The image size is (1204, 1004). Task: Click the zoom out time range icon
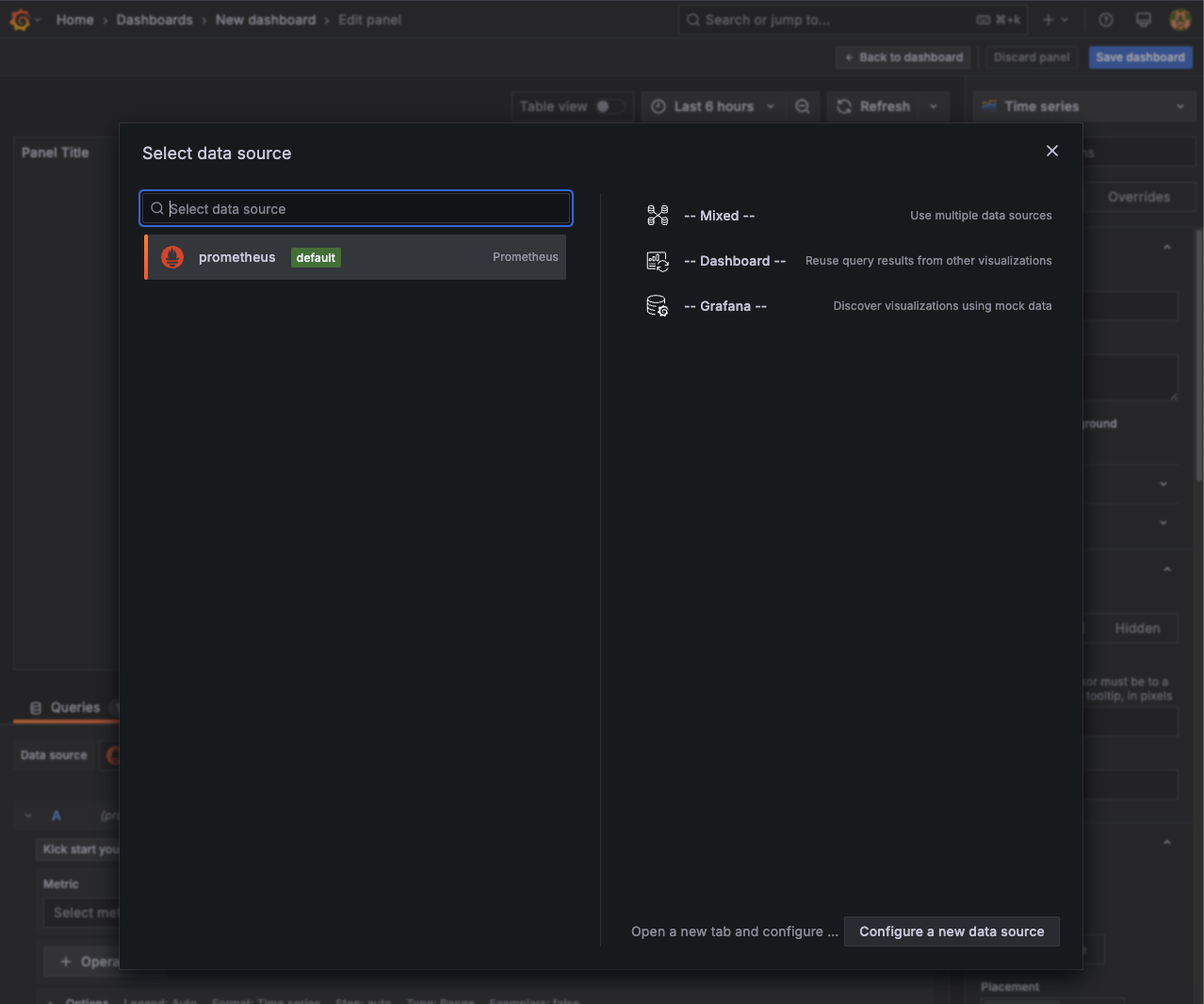(803, 106)
